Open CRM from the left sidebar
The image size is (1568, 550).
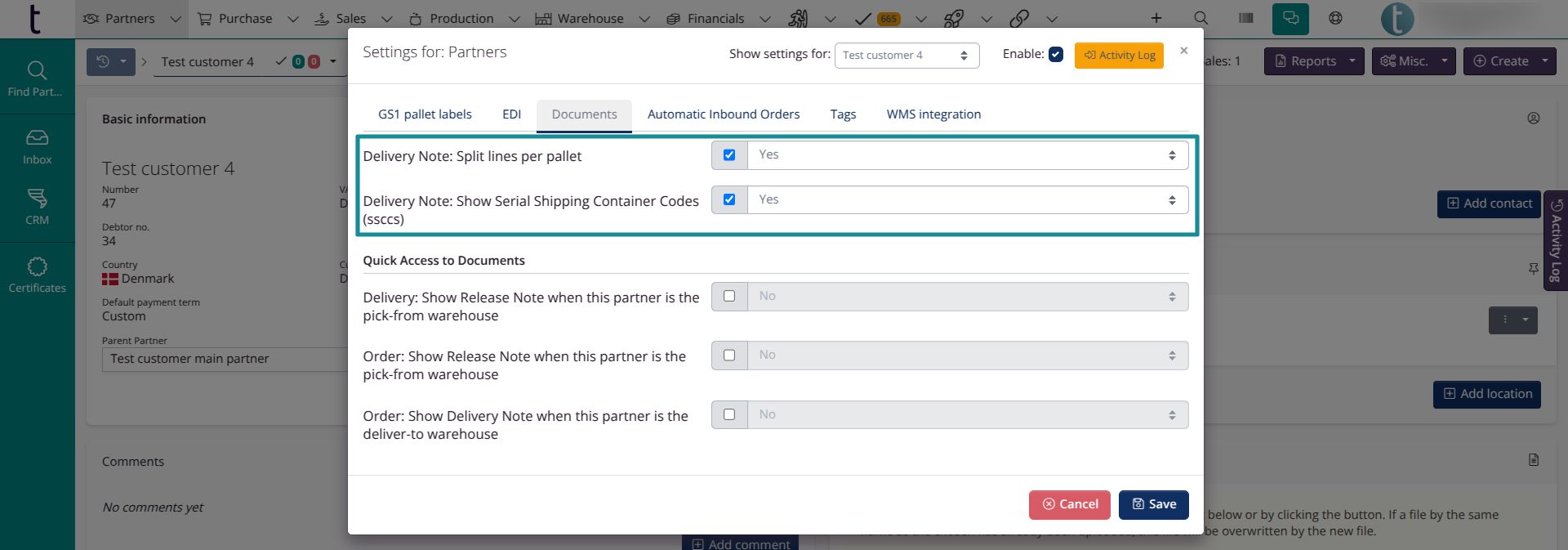(37, 207)
